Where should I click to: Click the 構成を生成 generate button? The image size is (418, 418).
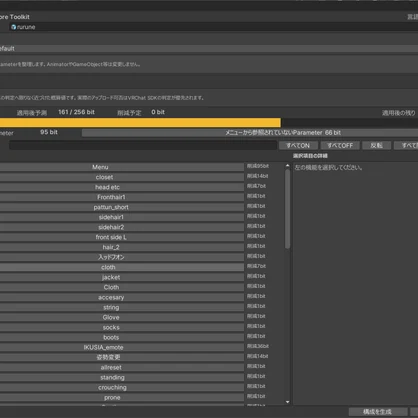click(x=378, y=412)
